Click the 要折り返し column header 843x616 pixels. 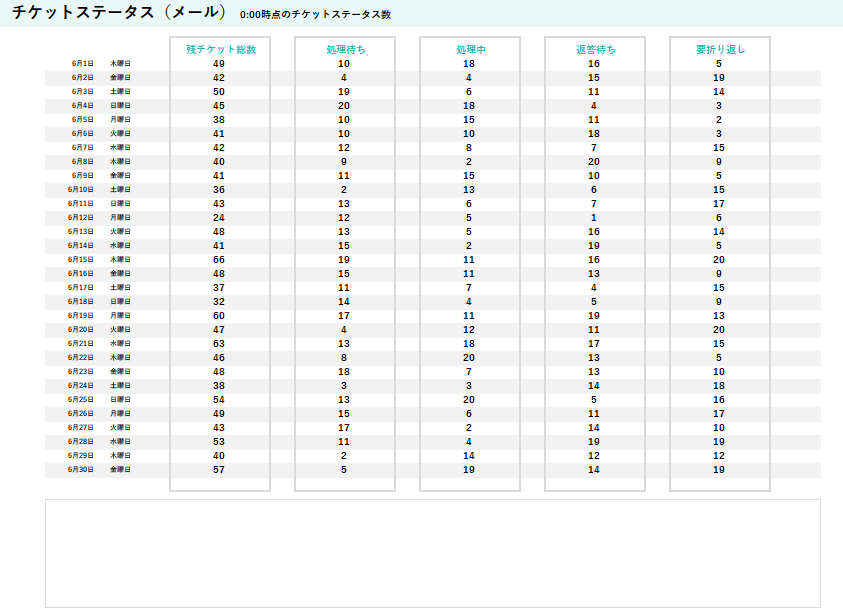click(x=719, y=49)
